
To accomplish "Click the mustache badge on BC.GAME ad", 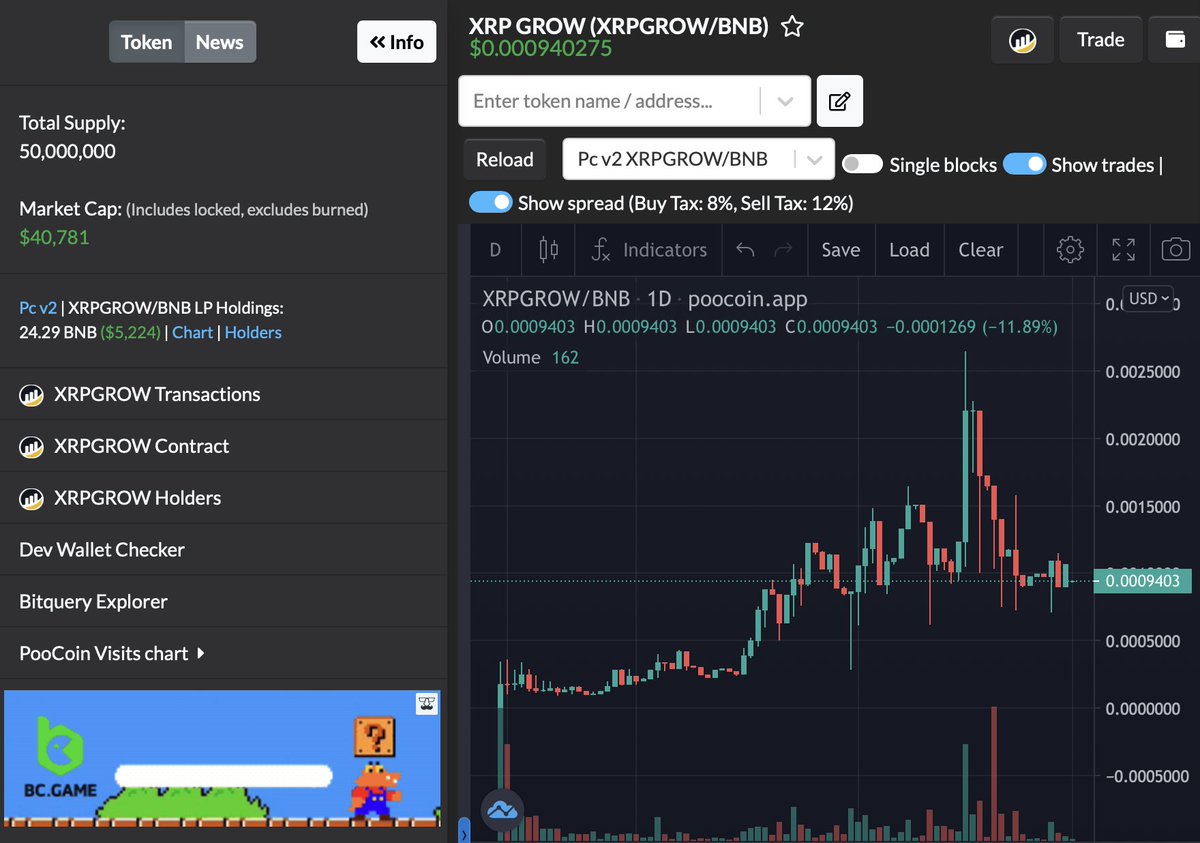I will (x=427, y=704).
